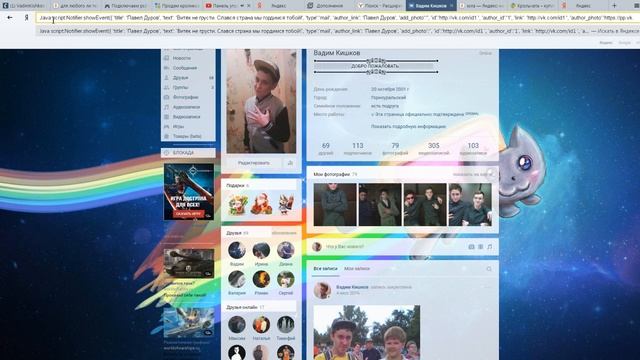
Task: Click the Yandex Я icon beside the address bar
Action: (x=27, y=18)
